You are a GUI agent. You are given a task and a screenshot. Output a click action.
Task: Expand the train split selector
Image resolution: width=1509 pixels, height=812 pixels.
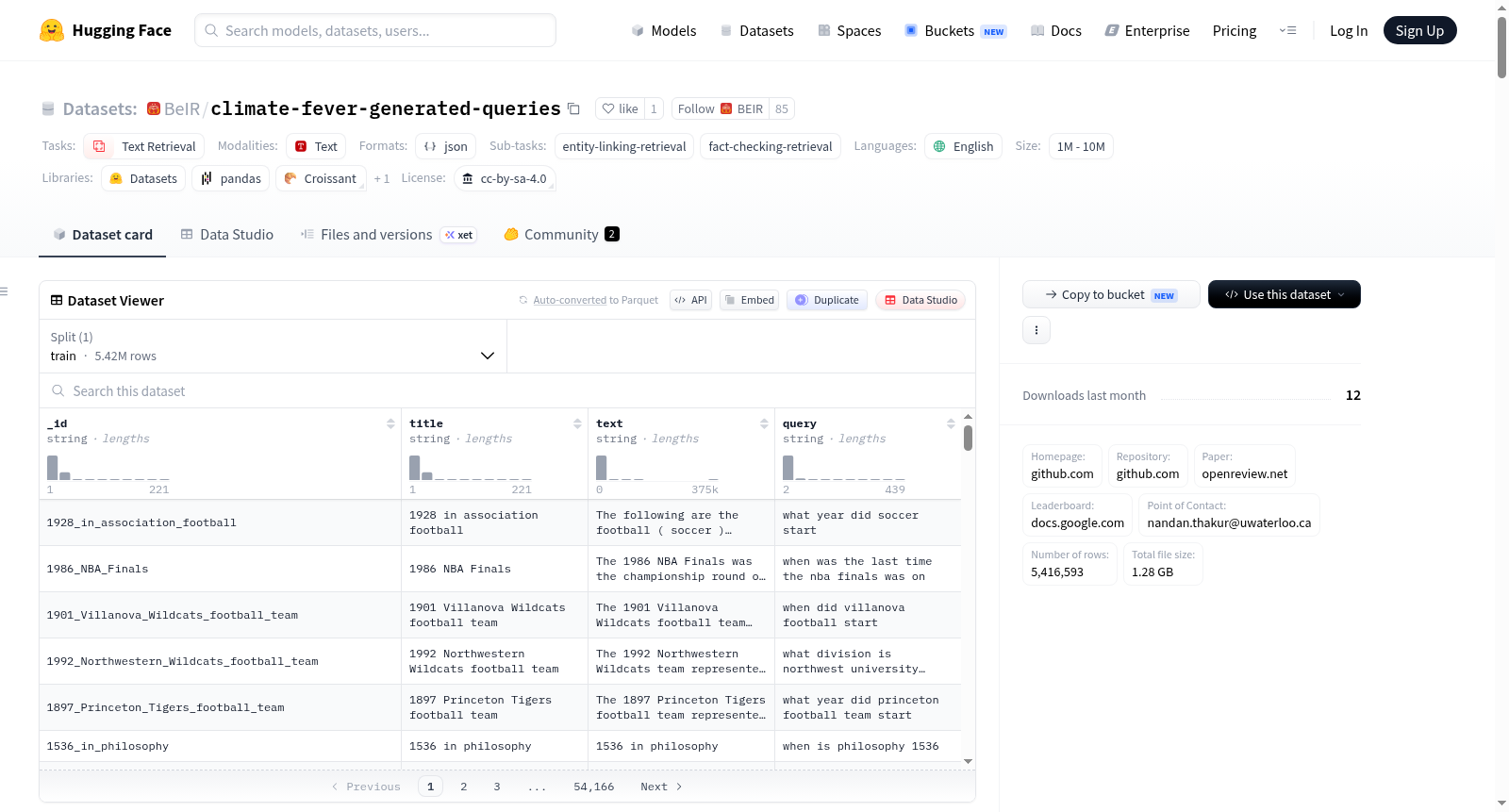274,346
